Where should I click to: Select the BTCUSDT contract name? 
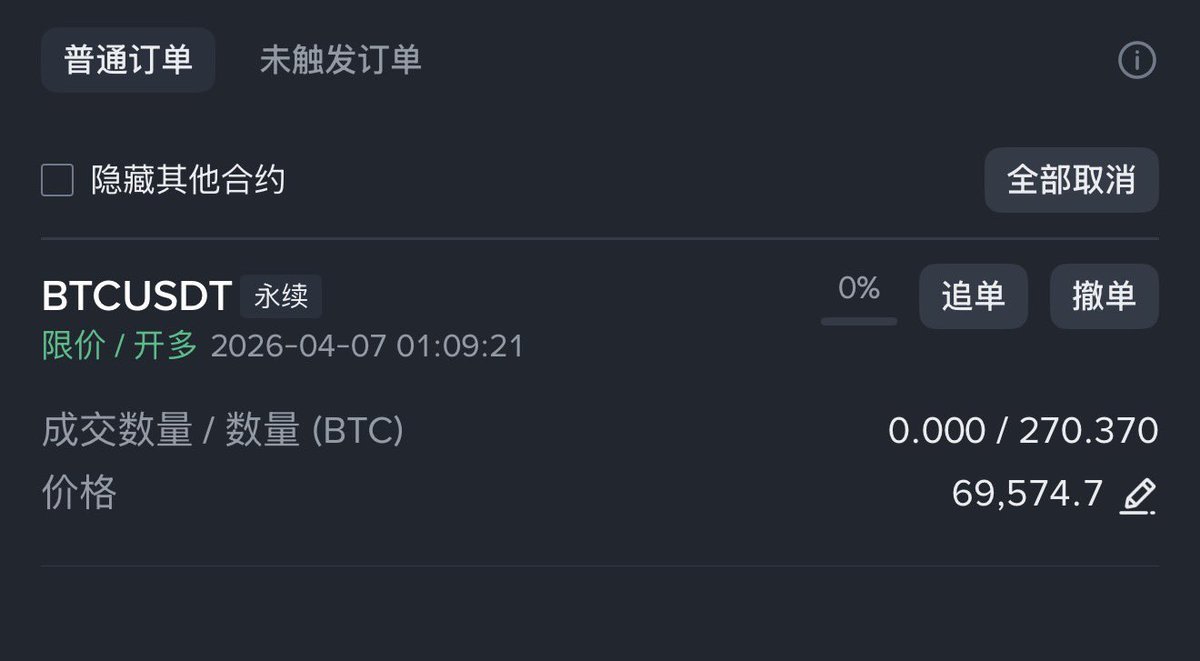(136, 296)
